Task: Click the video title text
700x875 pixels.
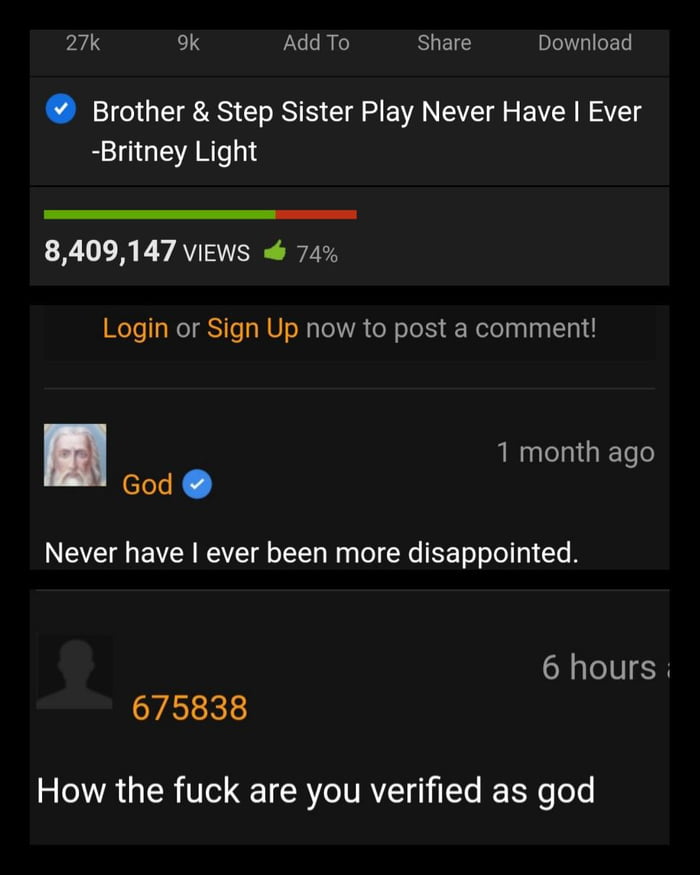Action: point(366,131)
